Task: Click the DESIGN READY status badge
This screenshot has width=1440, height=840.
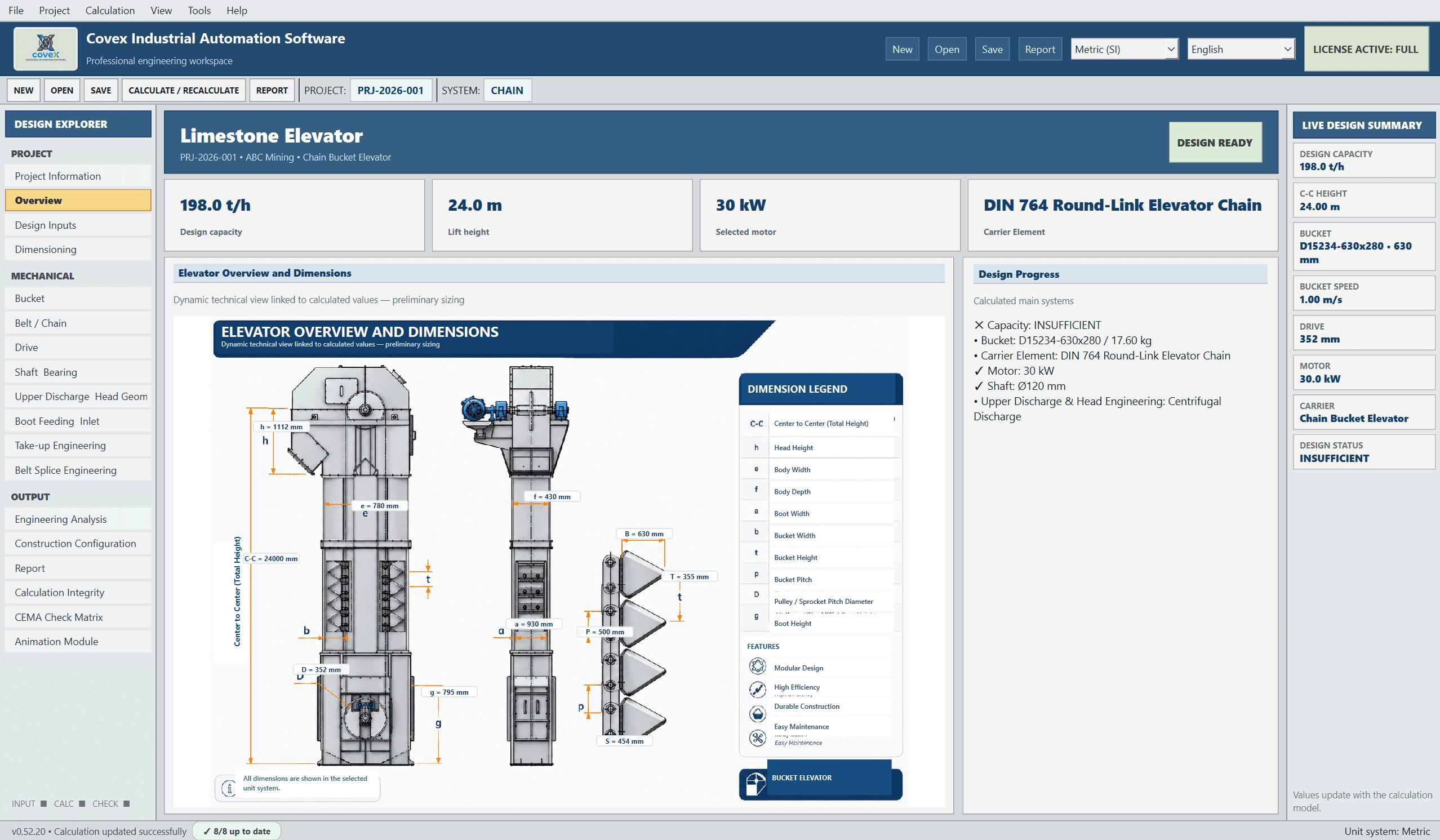Action: [x=1215, y=143]
